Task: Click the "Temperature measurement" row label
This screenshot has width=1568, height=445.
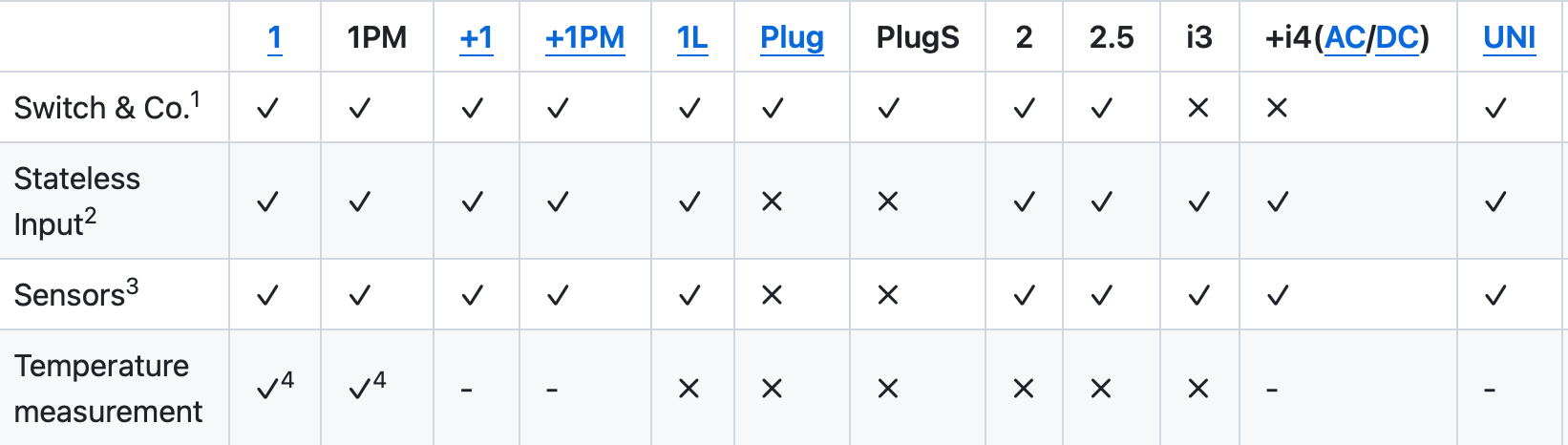Action: pos(107,389)
